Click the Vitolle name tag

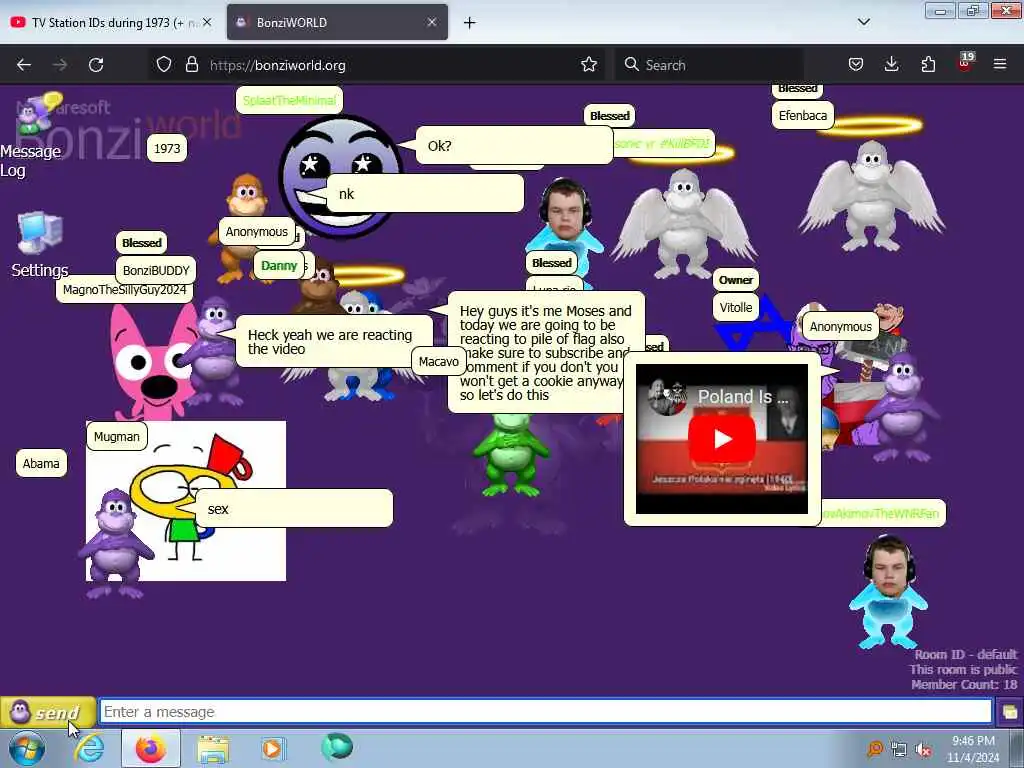click(736, 308)
